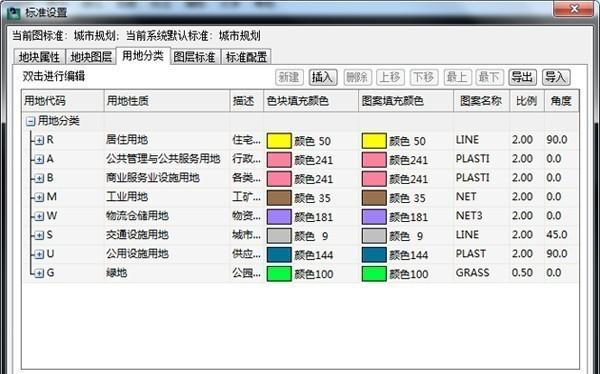The height and width of the screenshot is (374, 600).
Task: Select the 绿地 text cell
Action: pyautogui.click(x=116, y=273)
